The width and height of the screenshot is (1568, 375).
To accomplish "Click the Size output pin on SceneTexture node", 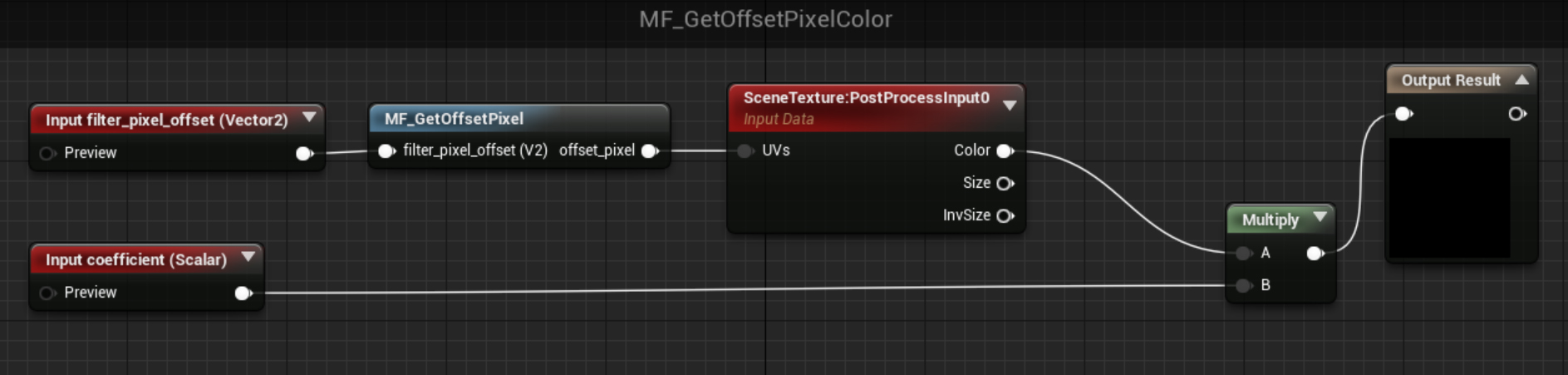I will click(1005, 183).
